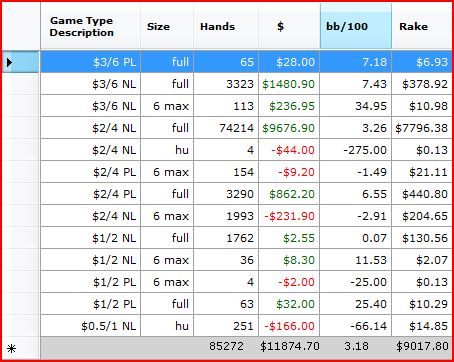Select the -2.91 bb/100 cell
The image size is (454, 362).
[x=356, y=216]
